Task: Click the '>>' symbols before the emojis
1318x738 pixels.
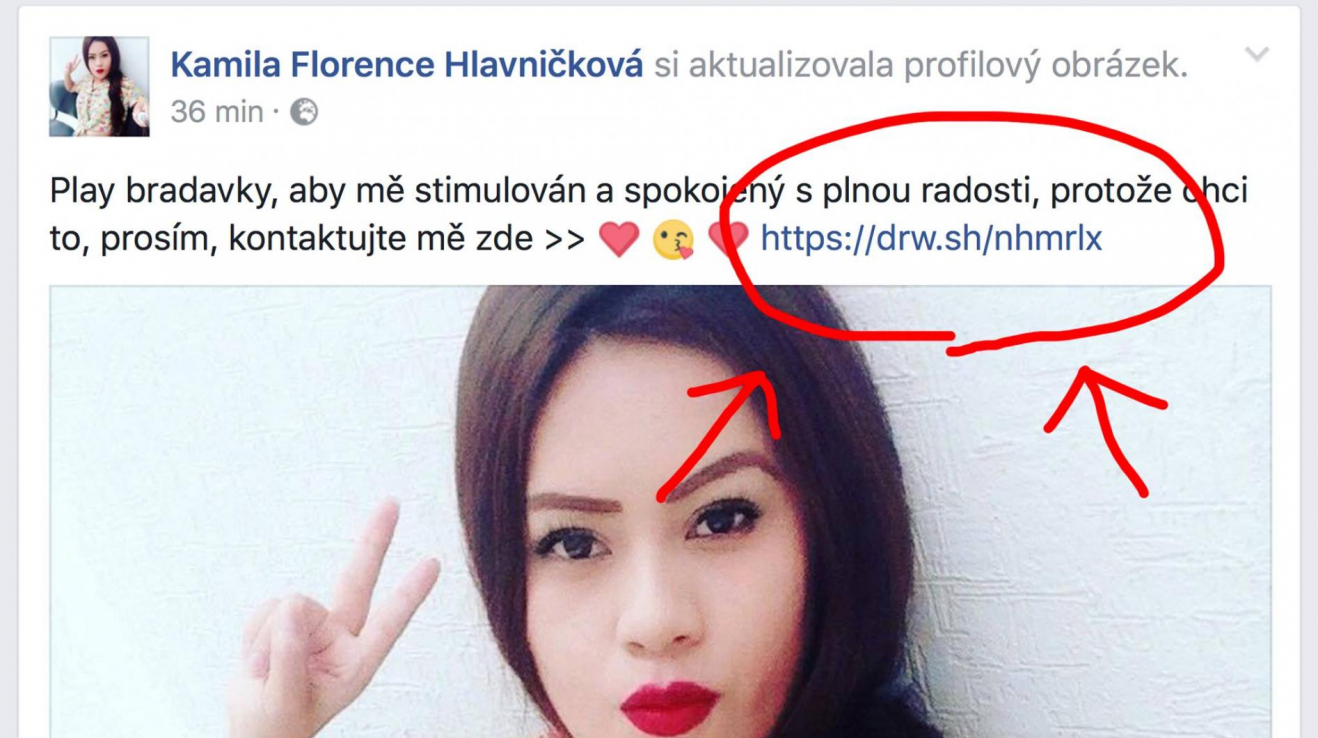Action: [x=564, y=240]
